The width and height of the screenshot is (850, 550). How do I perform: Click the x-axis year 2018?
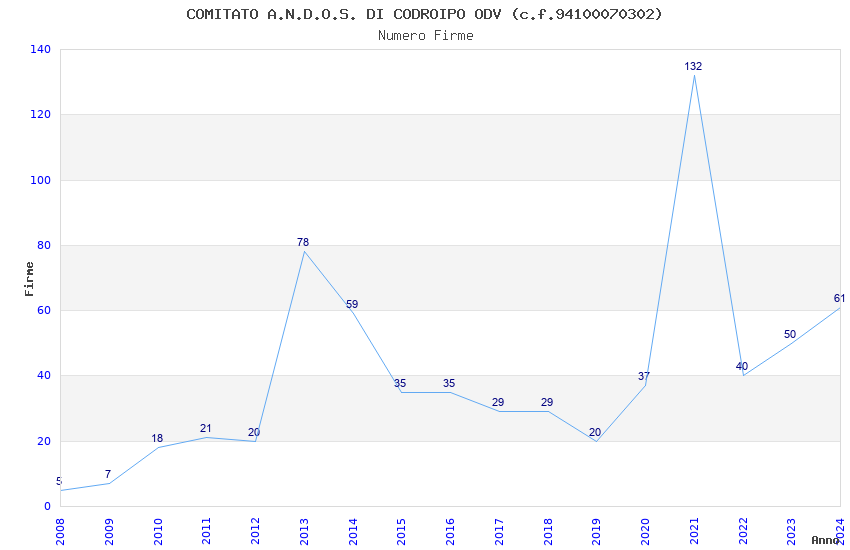[x=548, y=531]
